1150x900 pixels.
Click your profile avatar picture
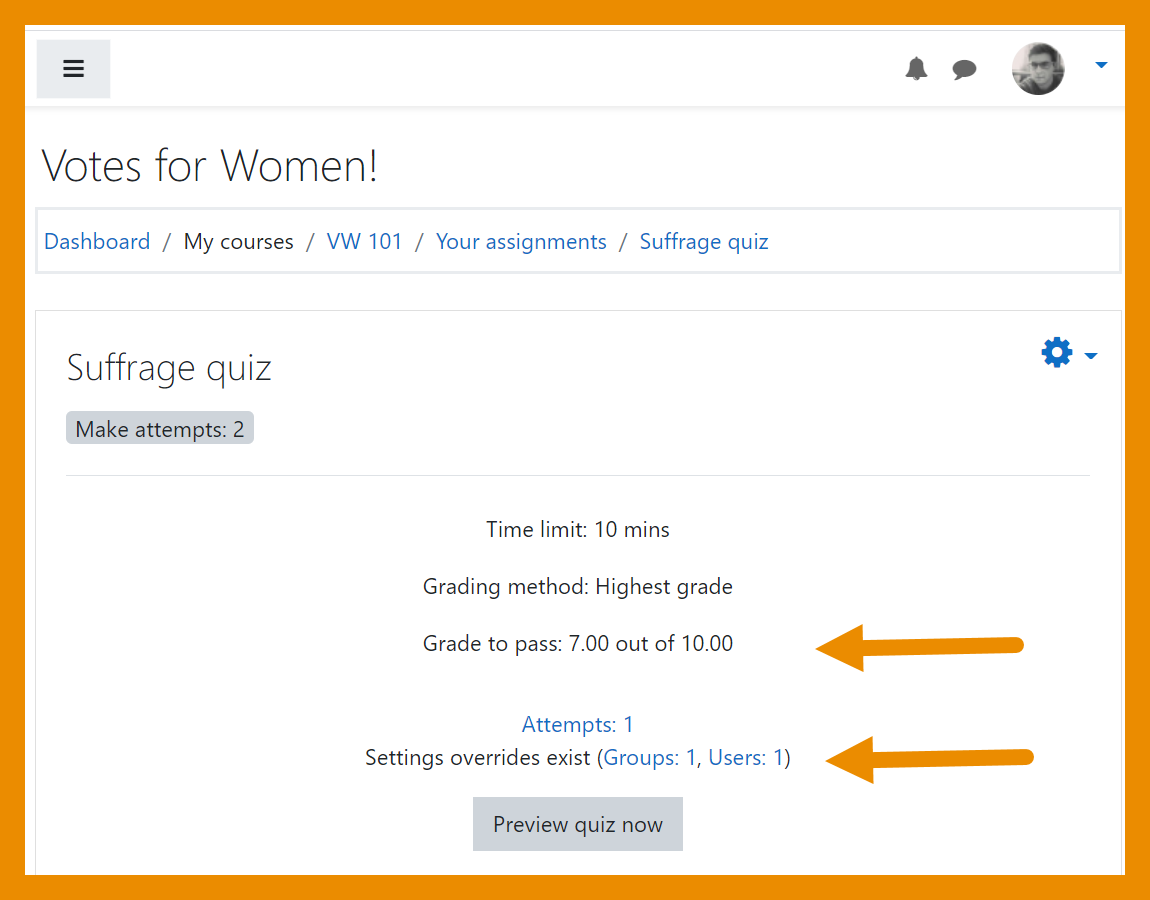1038,68
